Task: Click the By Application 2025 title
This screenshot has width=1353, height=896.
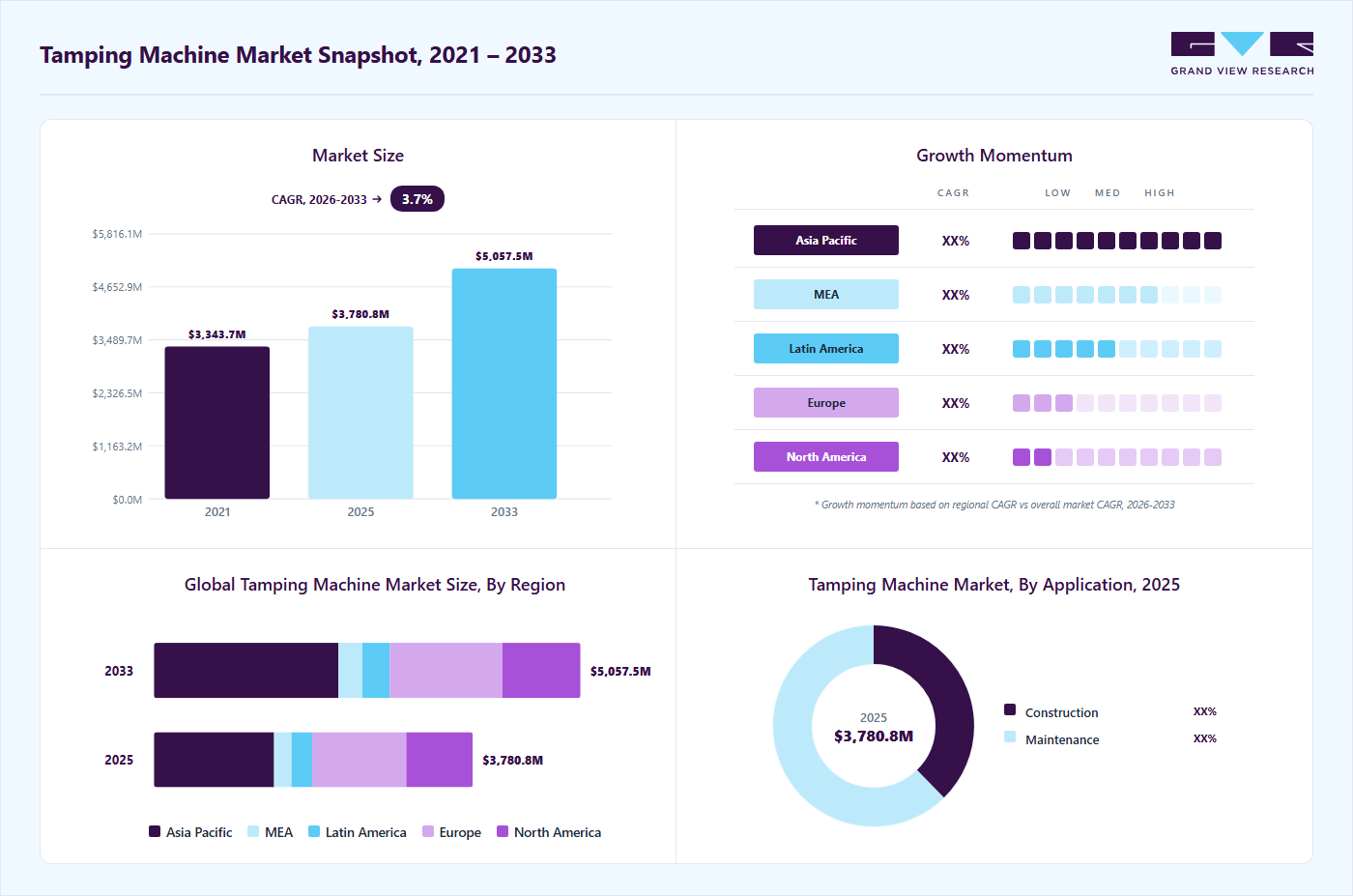Action: click(x=994, y=585)
